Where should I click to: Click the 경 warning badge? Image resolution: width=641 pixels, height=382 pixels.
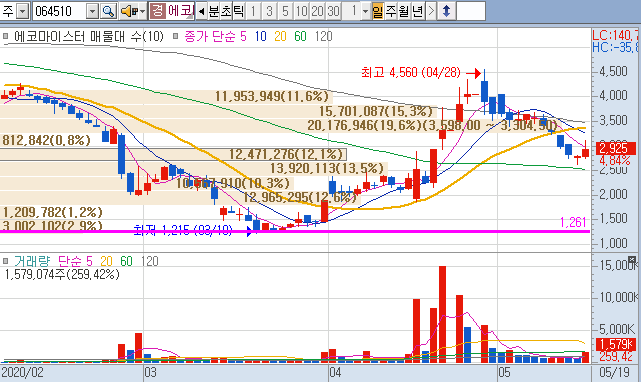pos(157,11)
